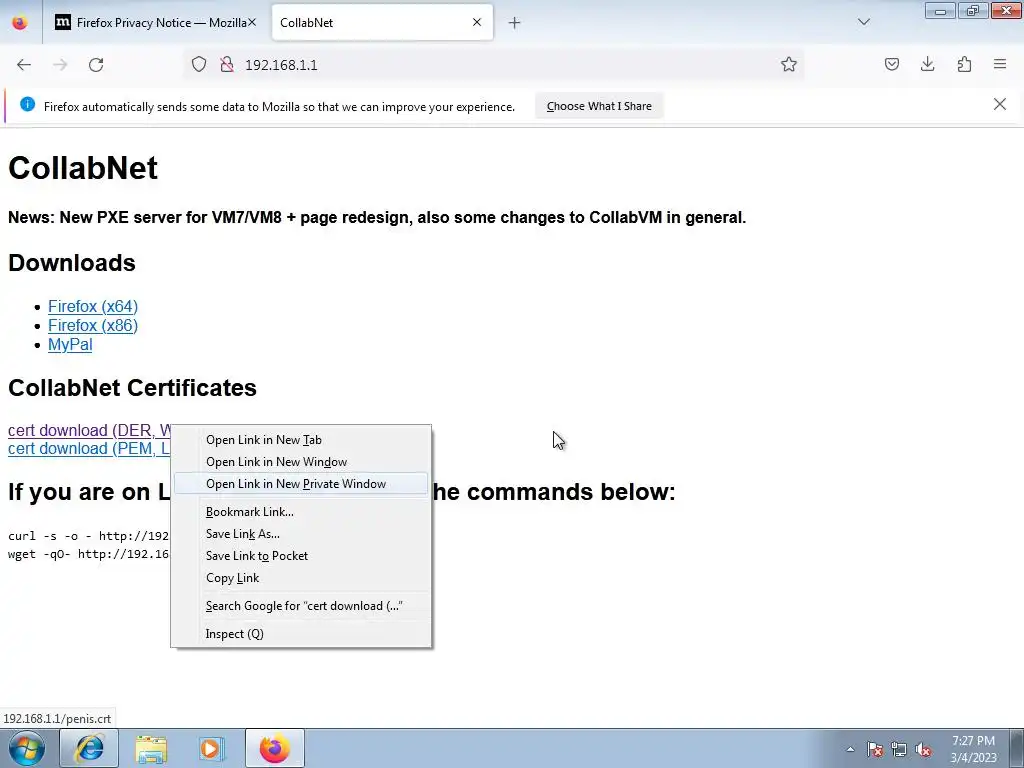Open the Action Center flag icon
The image size is (1024, 768).
(x=874, y=749)
